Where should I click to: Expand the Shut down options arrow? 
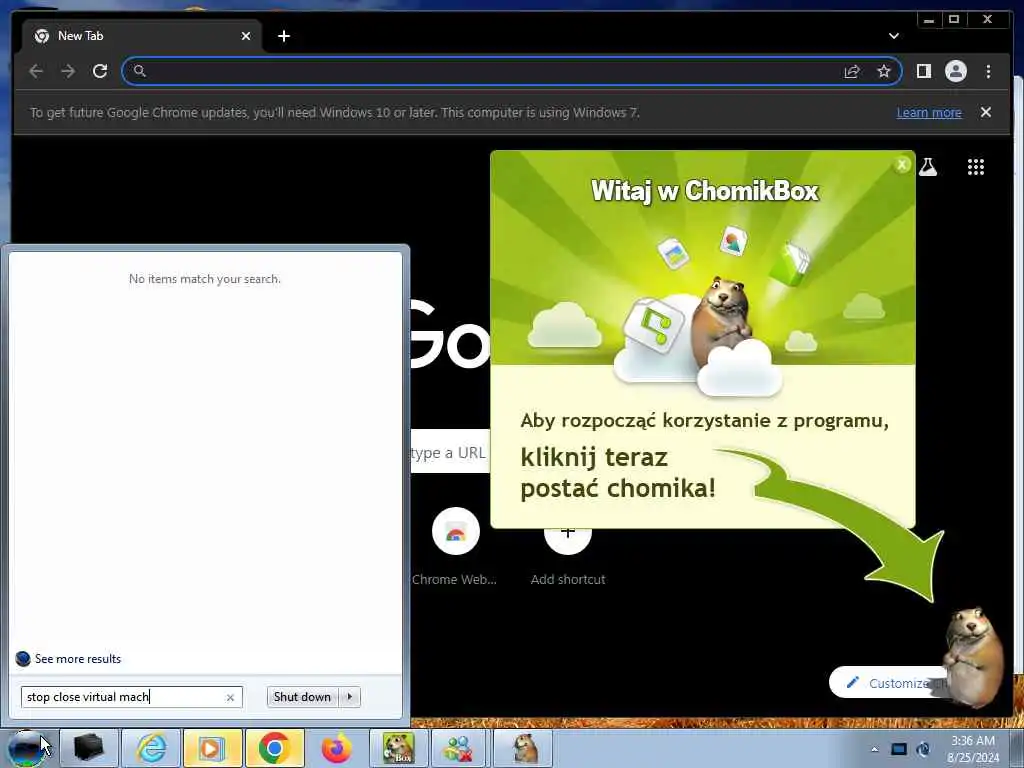click(349, 697)
